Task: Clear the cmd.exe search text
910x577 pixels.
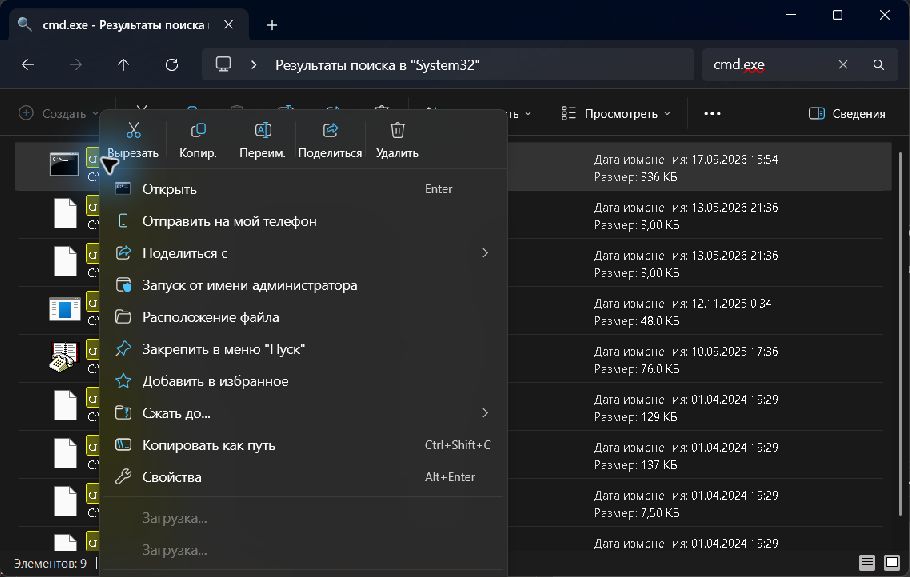Action: coord(843,64)
